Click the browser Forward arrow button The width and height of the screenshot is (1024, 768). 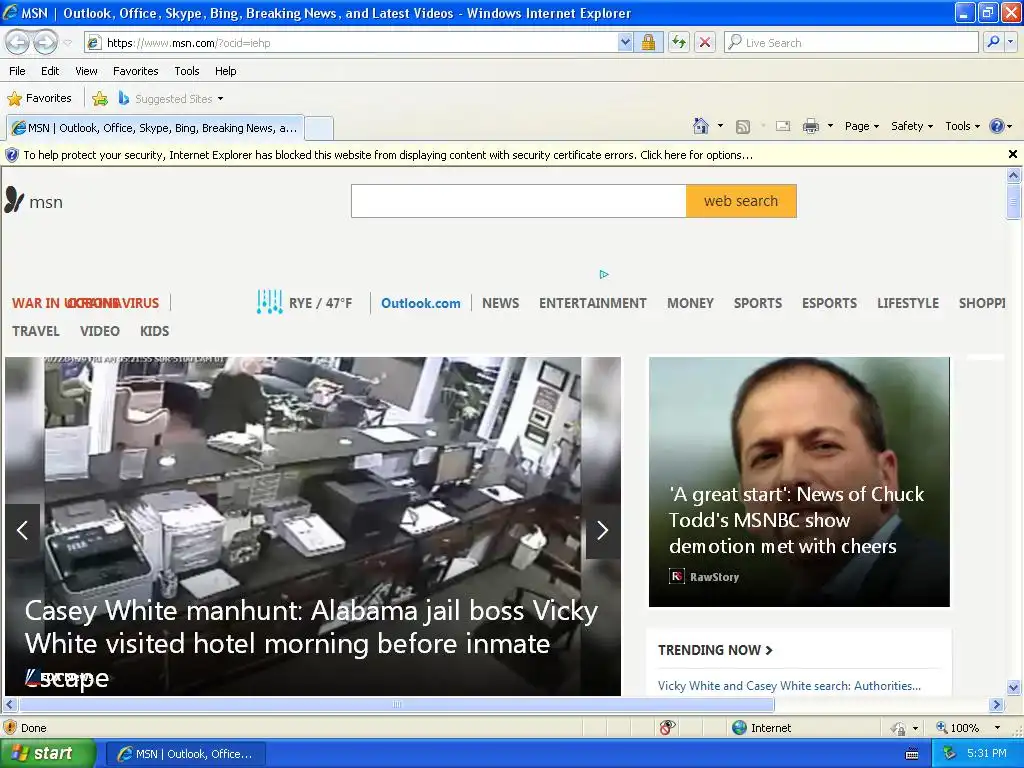click(45, 42)
